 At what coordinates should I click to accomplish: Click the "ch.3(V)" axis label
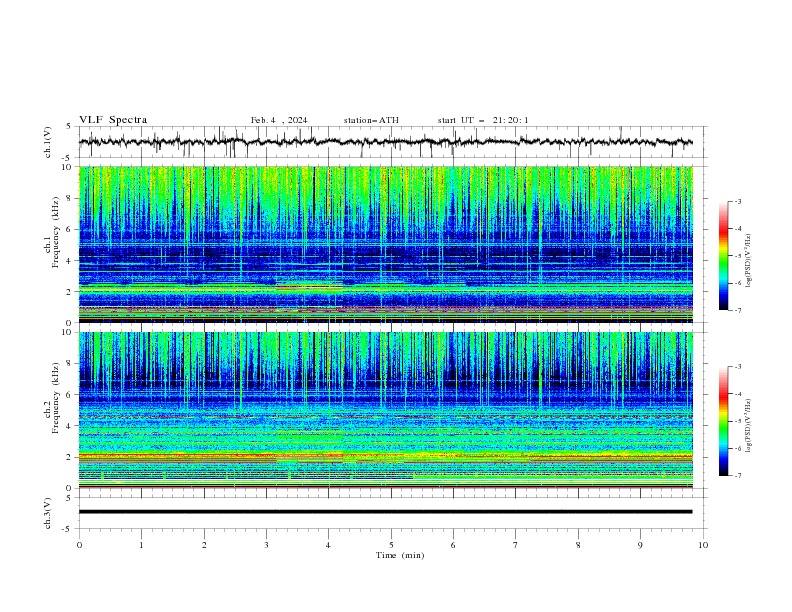coord(48,513)
